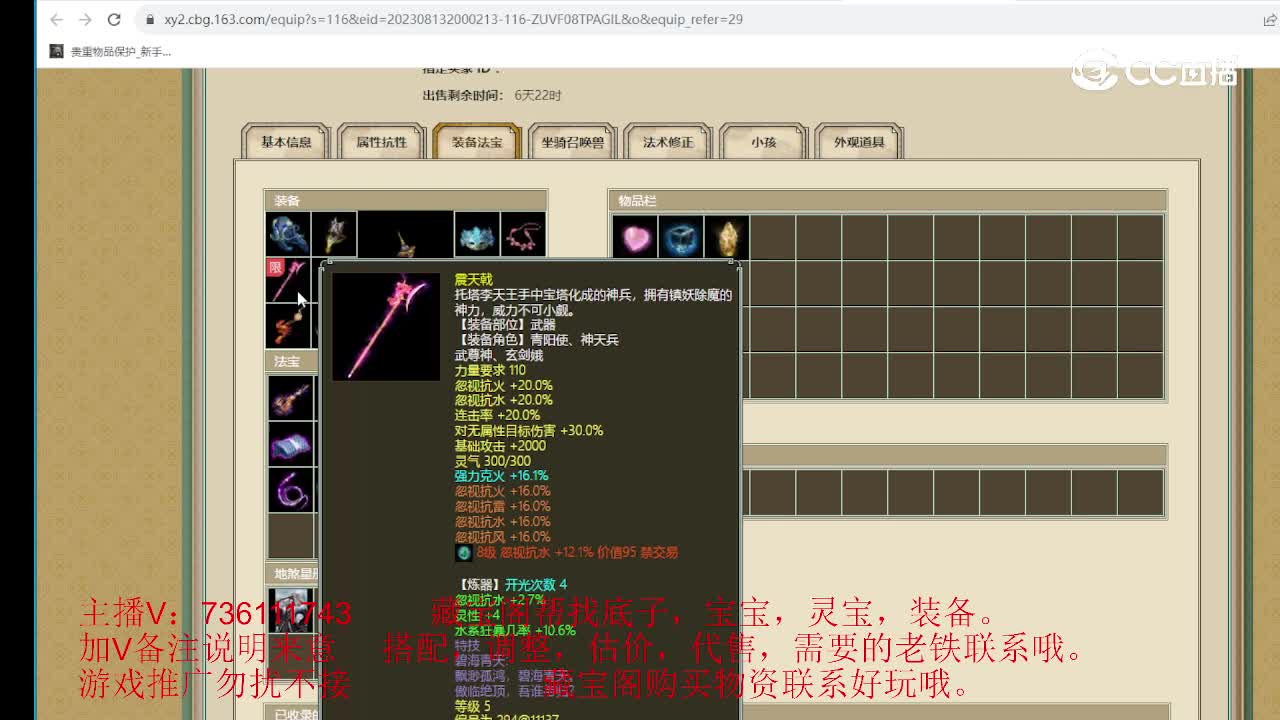Click the 法宝 section header
The image size is (1280, 720).
(x=291, y=361)
